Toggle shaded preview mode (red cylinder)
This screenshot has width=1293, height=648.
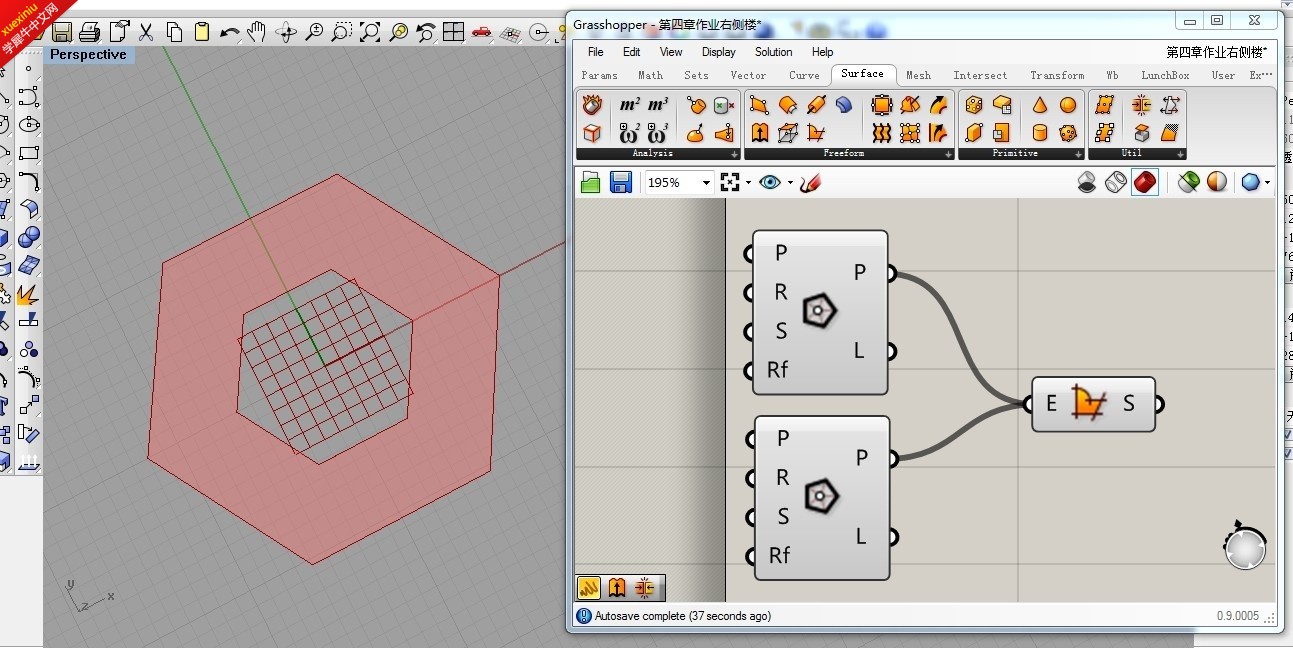pyautogui.click(x=1145, y=182)
